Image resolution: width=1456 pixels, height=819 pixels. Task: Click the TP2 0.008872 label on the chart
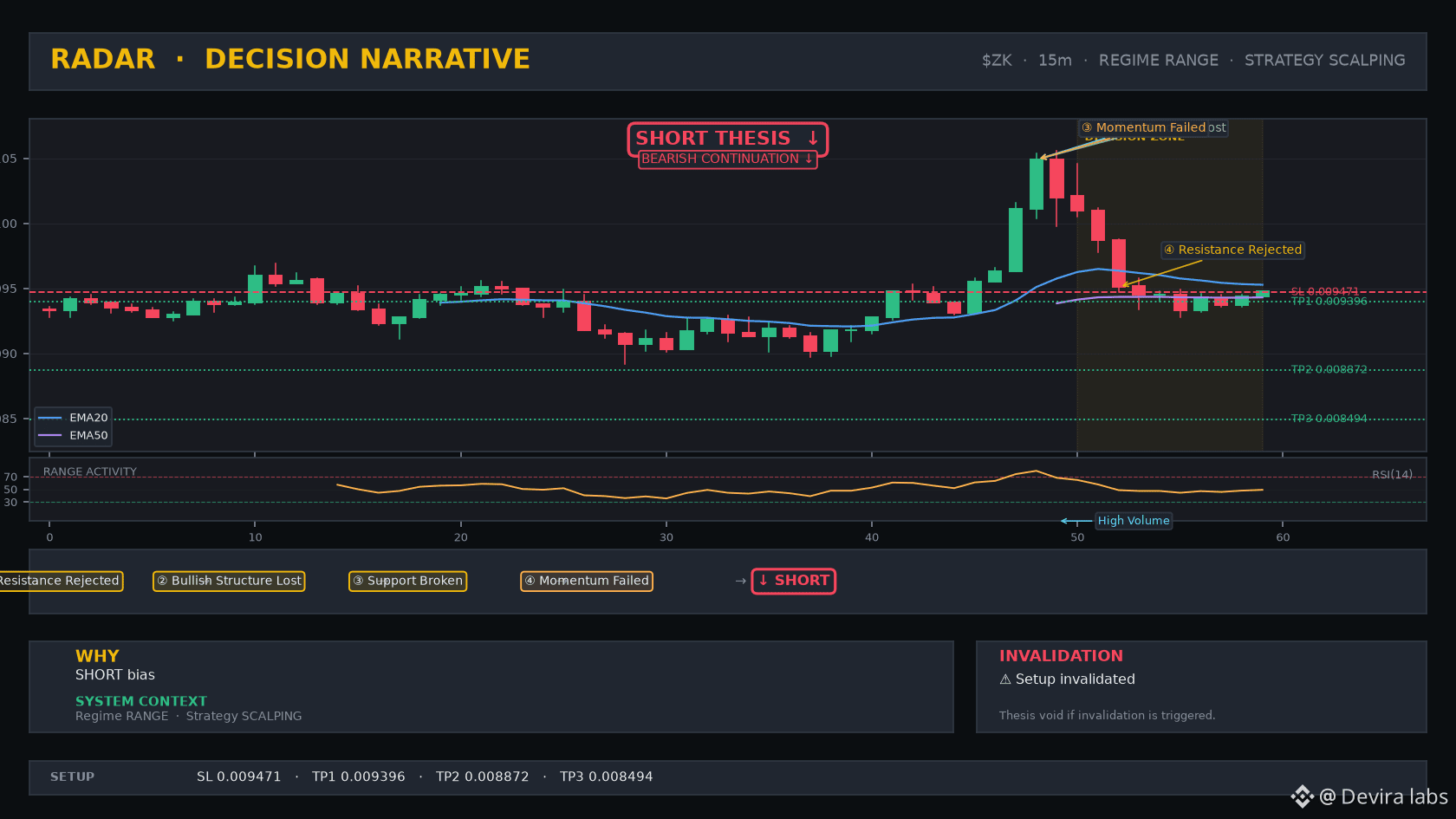[x=1329, y=369]
